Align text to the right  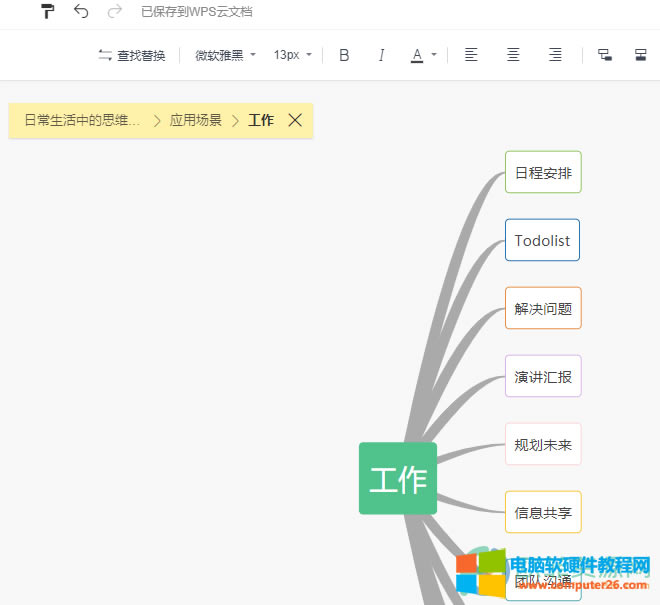pyautogui.click(x=555, y=55)
